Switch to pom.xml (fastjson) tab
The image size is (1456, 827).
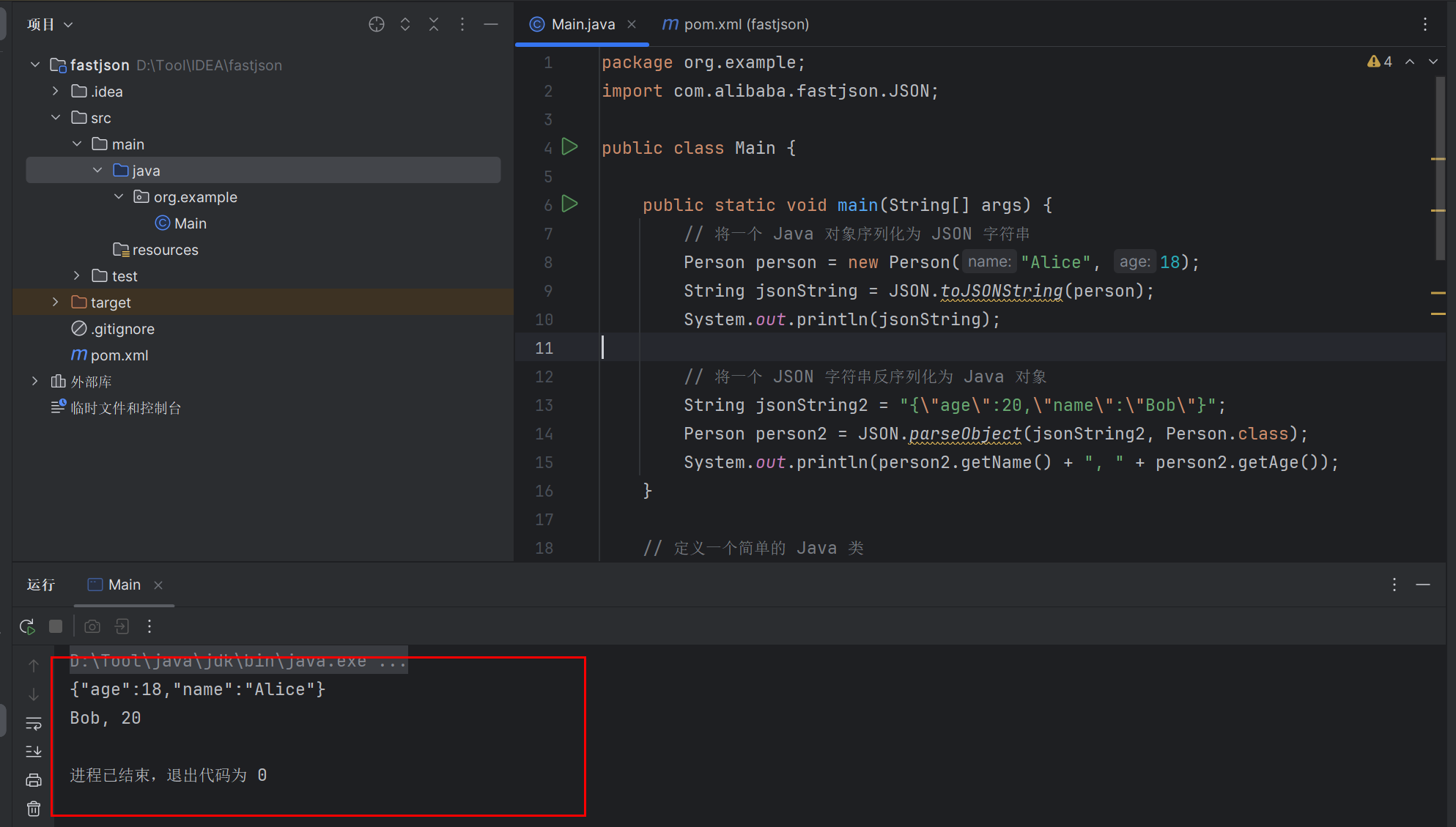click(736, 24)
